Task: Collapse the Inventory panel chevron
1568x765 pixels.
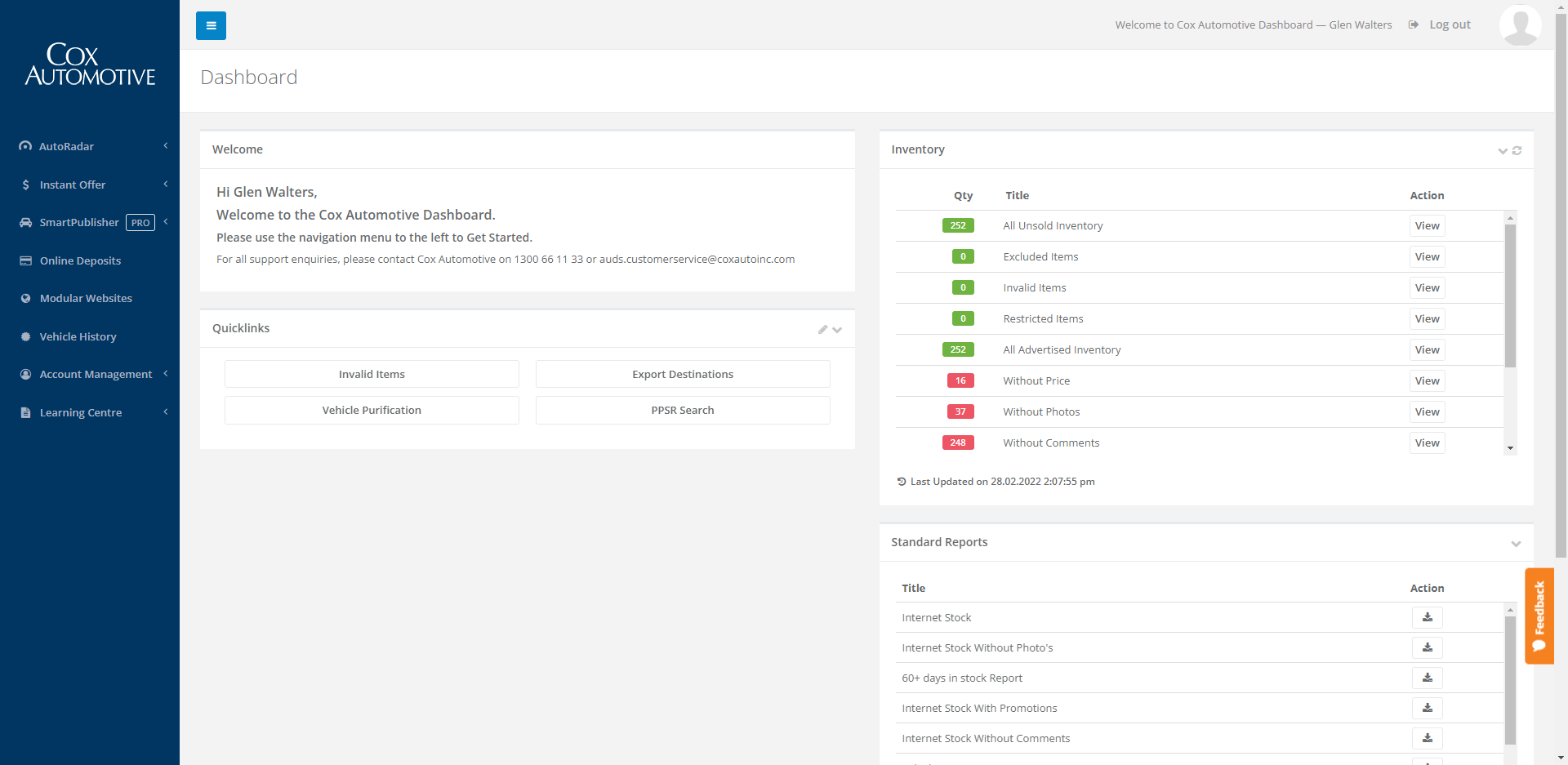Action: 1503,151
